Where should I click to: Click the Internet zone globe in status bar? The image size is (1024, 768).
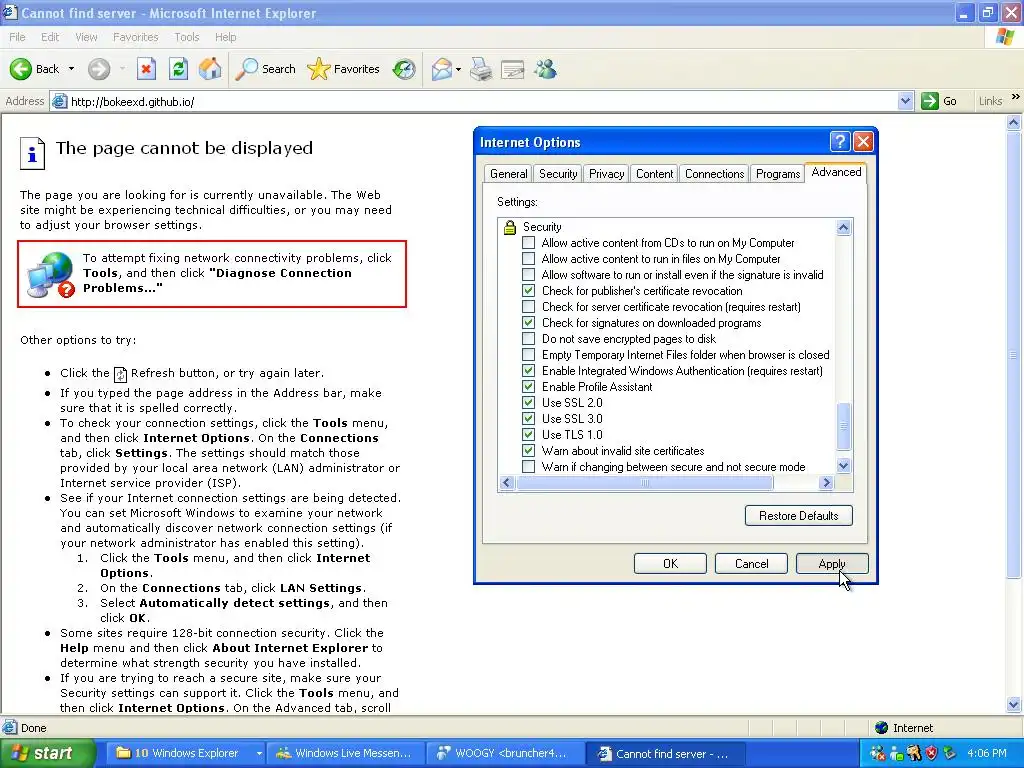882,728
